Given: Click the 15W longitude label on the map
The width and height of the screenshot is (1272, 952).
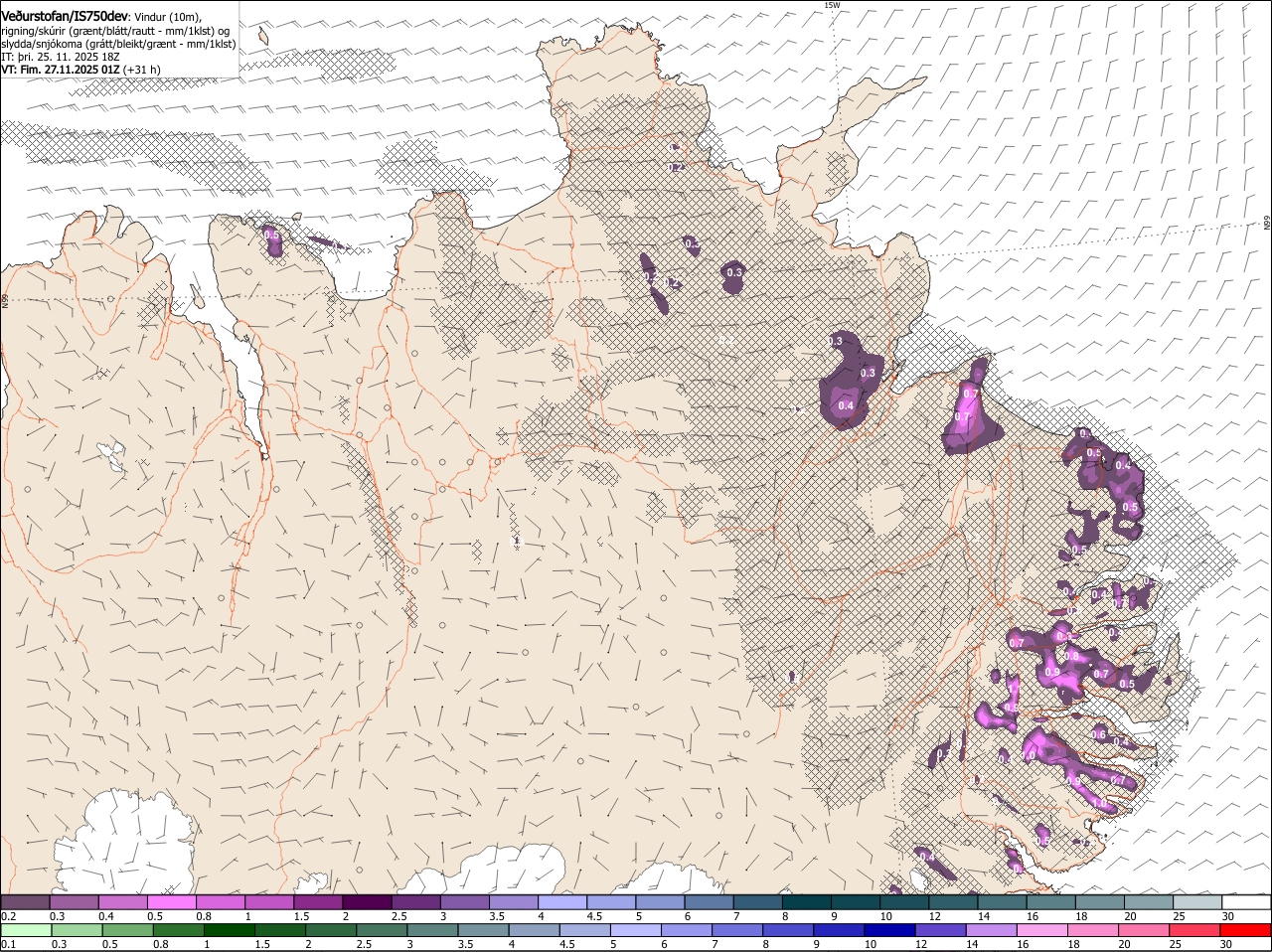Looking at the screenshot, I should pyautogui.click(x=832, y=5).
